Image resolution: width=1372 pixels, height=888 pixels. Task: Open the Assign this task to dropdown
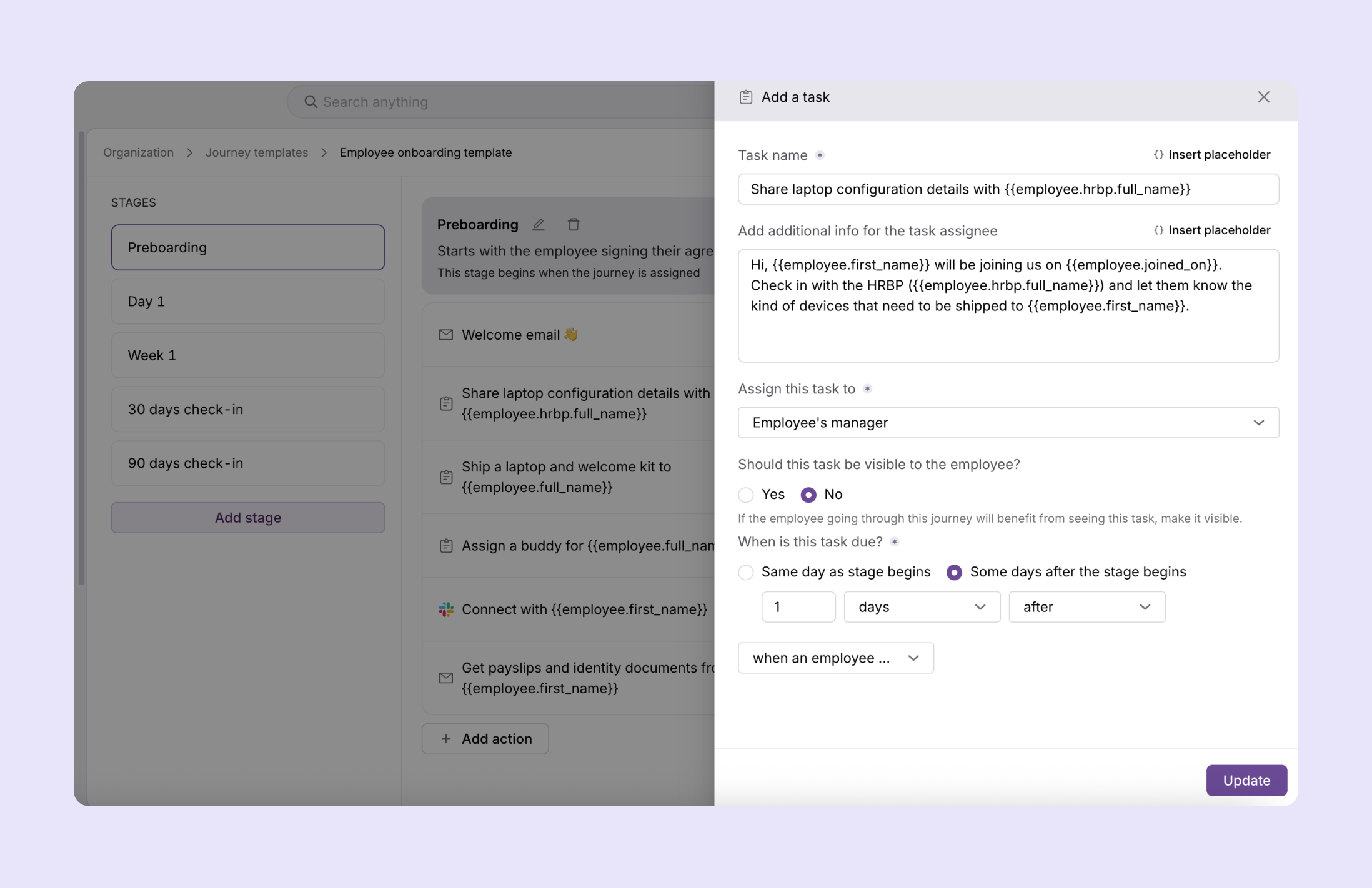[x=1008, y=422]
